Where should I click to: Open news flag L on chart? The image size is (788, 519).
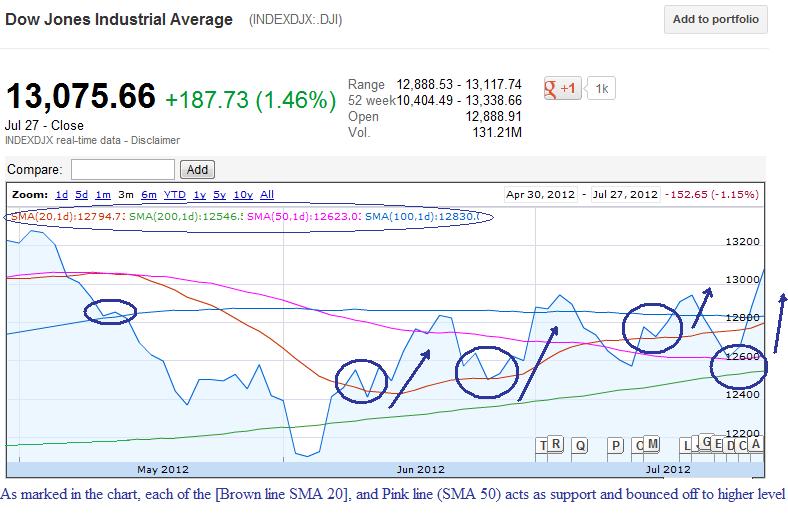pos(686,446)
